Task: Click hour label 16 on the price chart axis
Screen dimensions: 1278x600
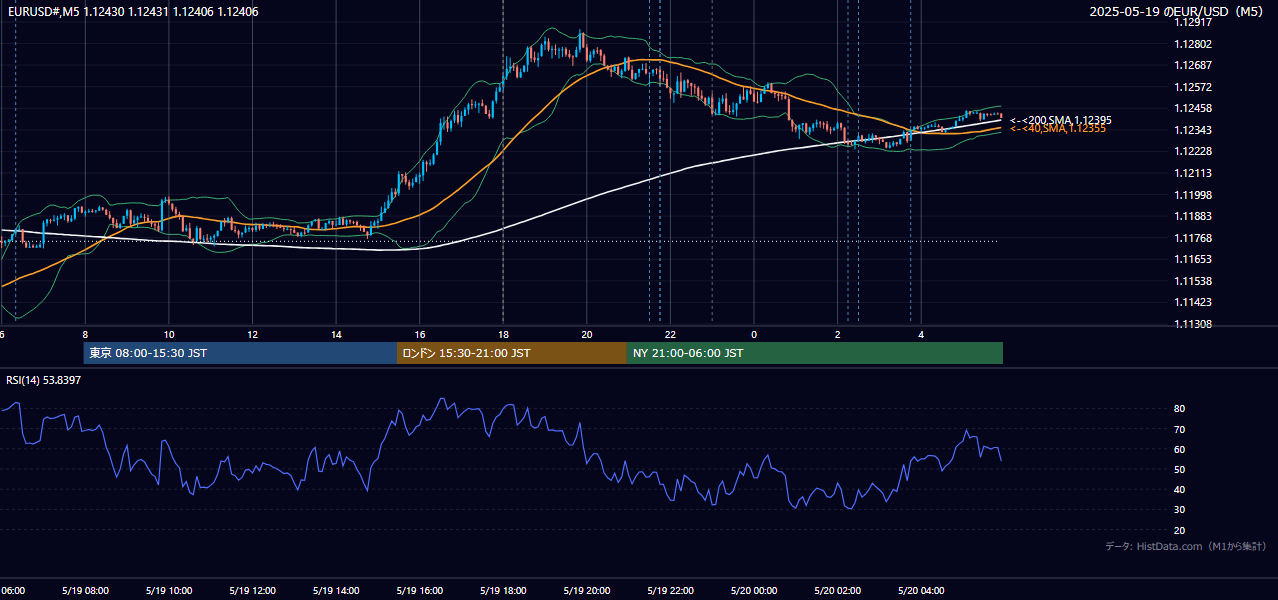Action: click(420, 334)
